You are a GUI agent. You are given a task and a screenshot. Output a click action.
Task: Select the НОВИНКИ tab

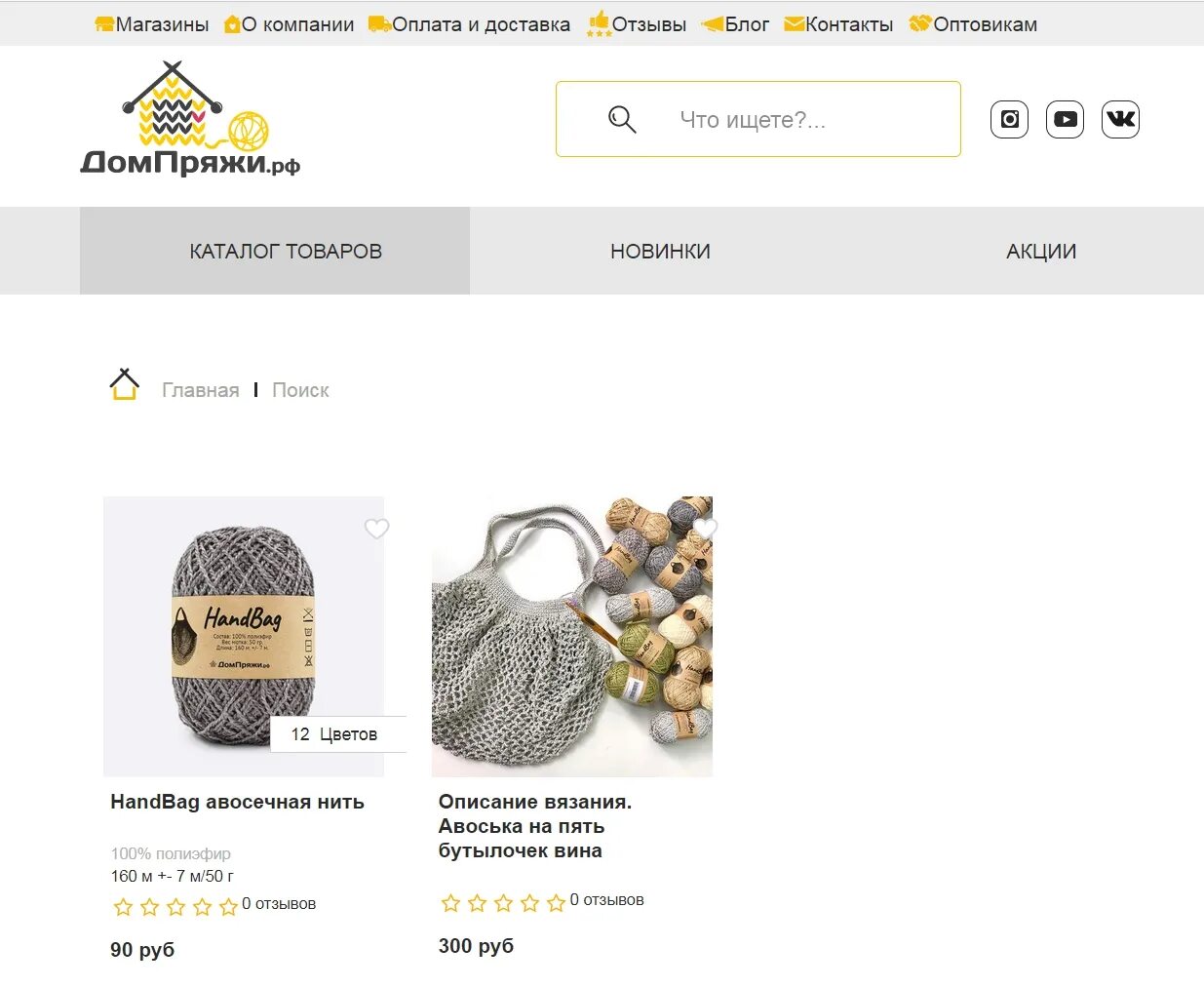coord(660,251)
